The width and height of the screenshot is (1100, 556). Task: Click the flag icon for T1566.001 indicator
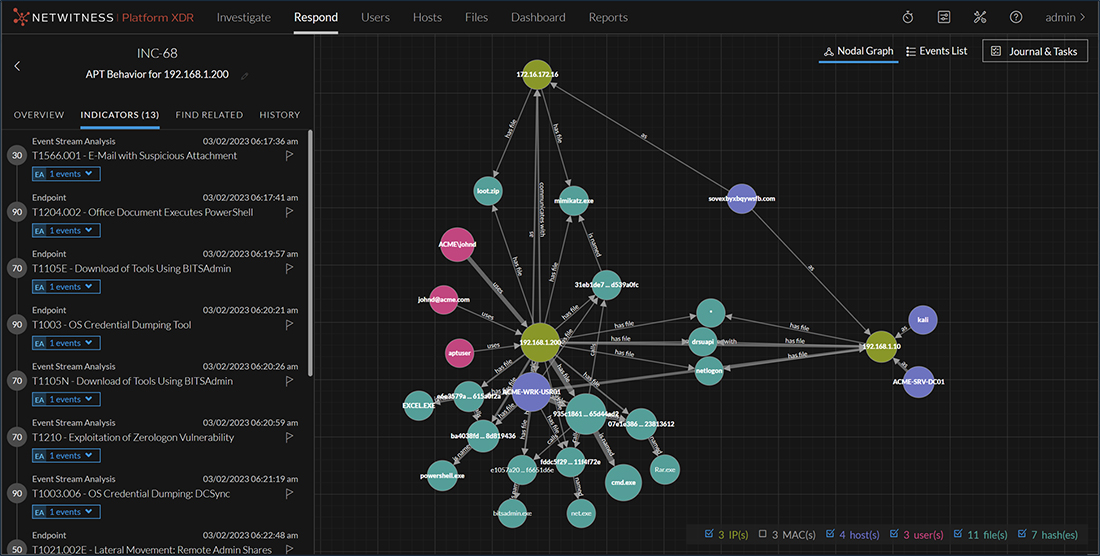(289, 156)
